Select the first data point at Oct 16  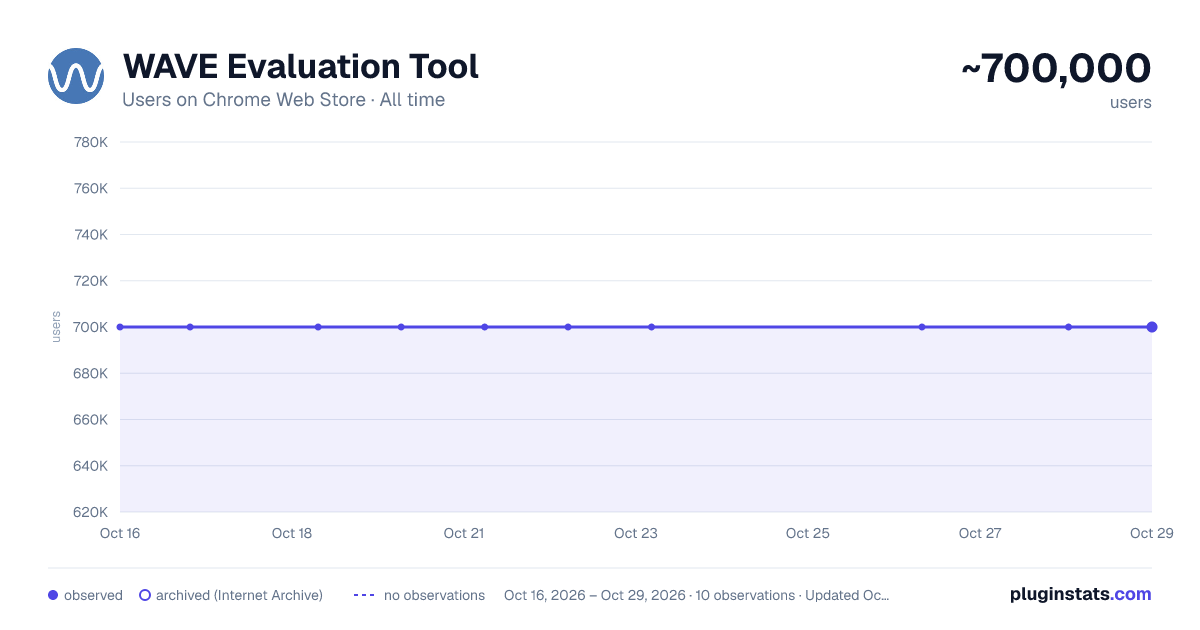tap(120, 327)
